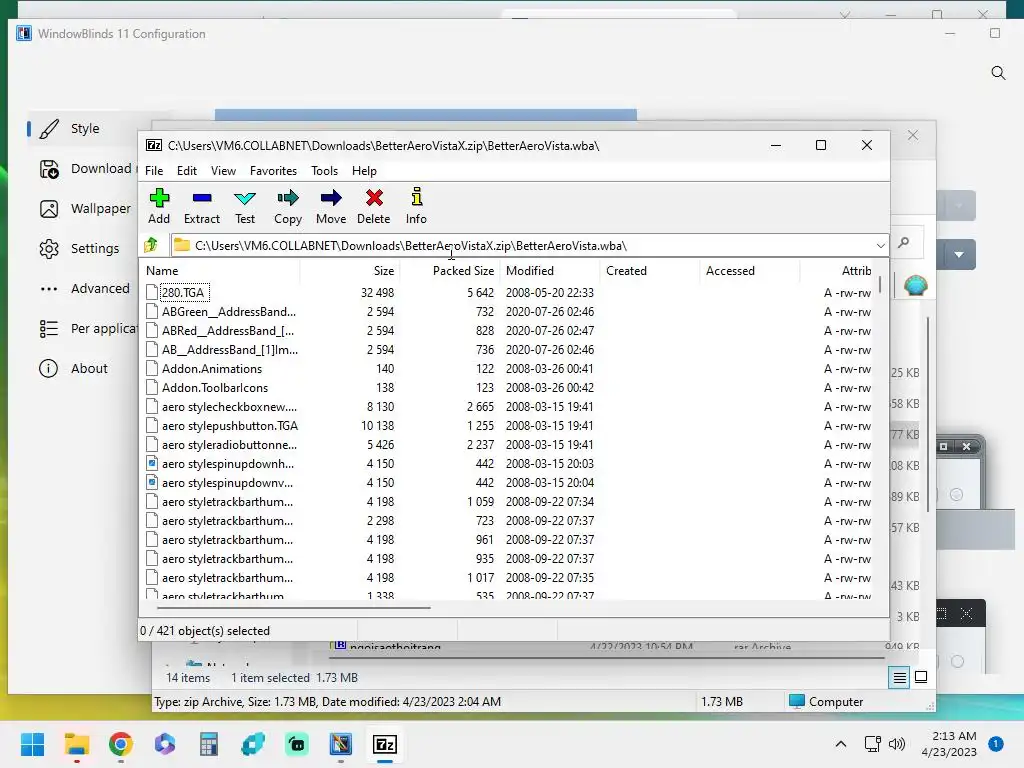The image size is (1024, 768).
Task: Open Advanced section in WindowBlinds
Action: (x=85, y=289)
